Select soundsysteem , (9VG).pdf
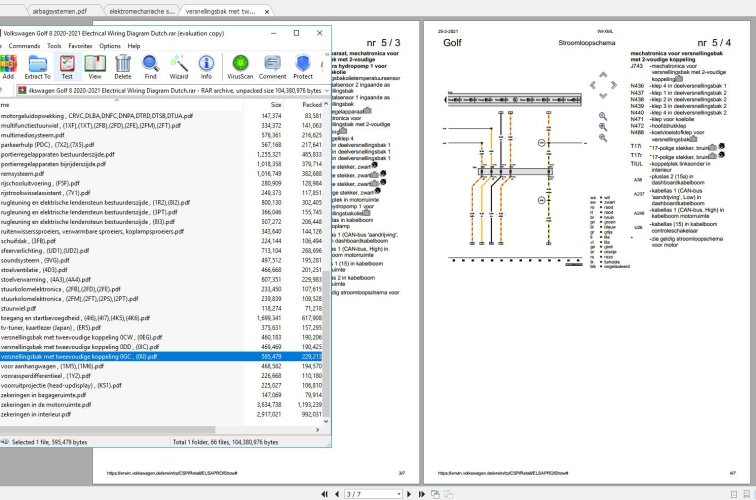The height and width of the screenshot is (500, 756). point(162,260)
